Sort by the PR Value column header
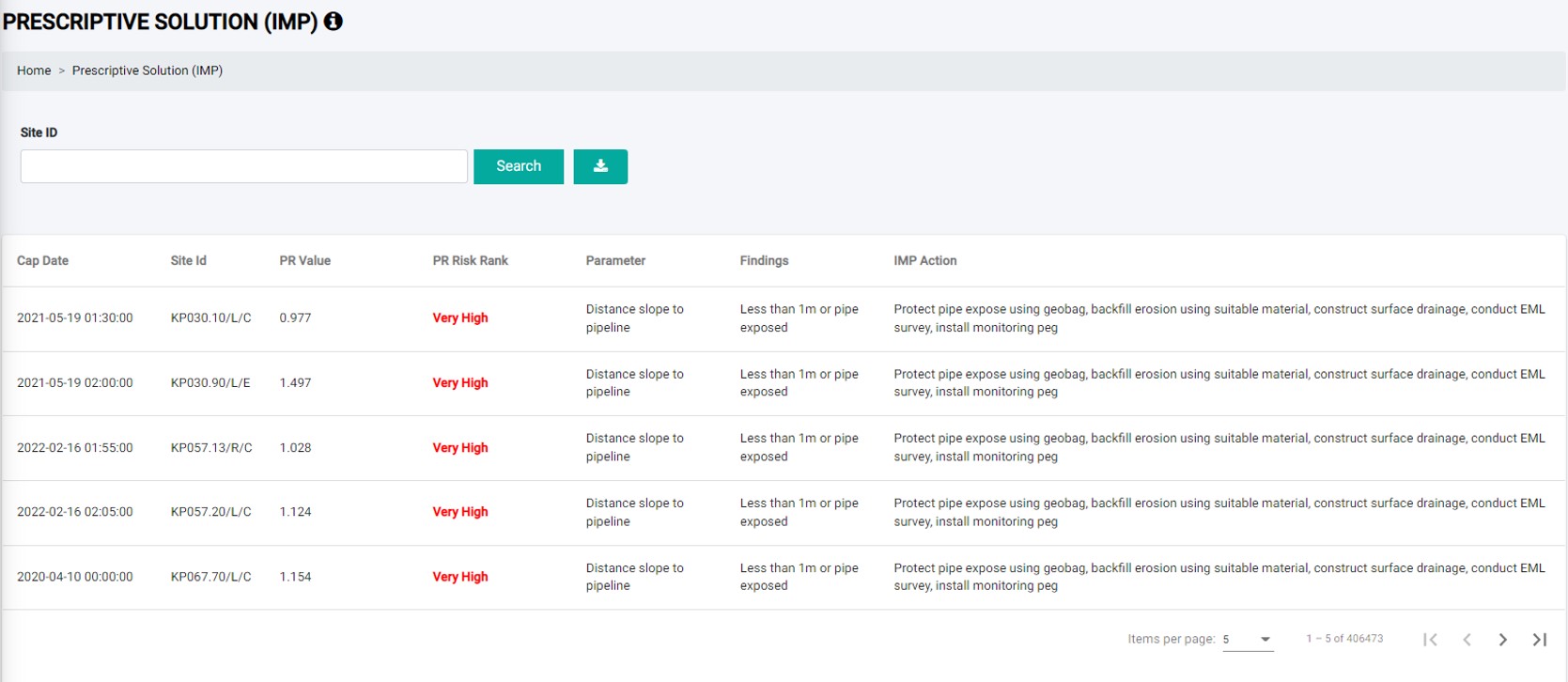The image size is (1568, 682). (x=304, y=261)
